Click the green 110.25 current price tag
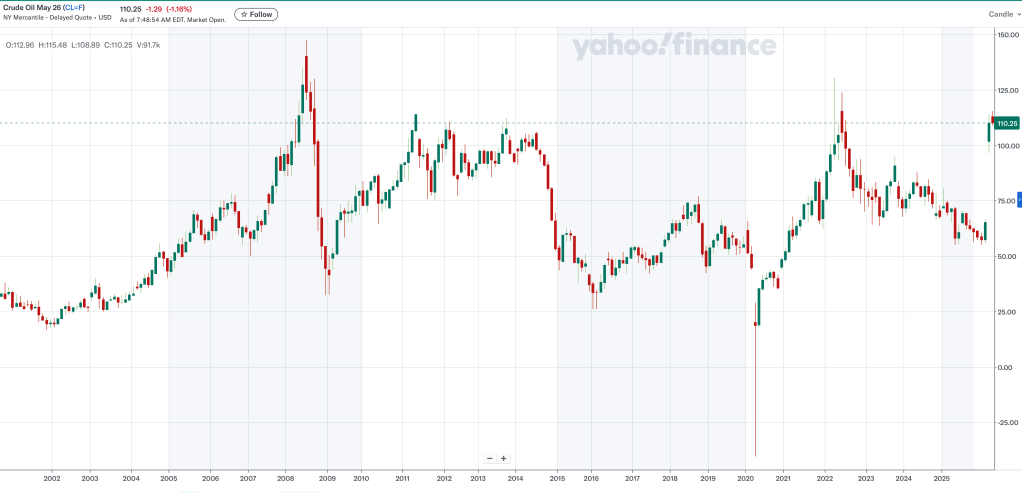The width and height of the screenshot is (1022, 493). click(1007, 123)
